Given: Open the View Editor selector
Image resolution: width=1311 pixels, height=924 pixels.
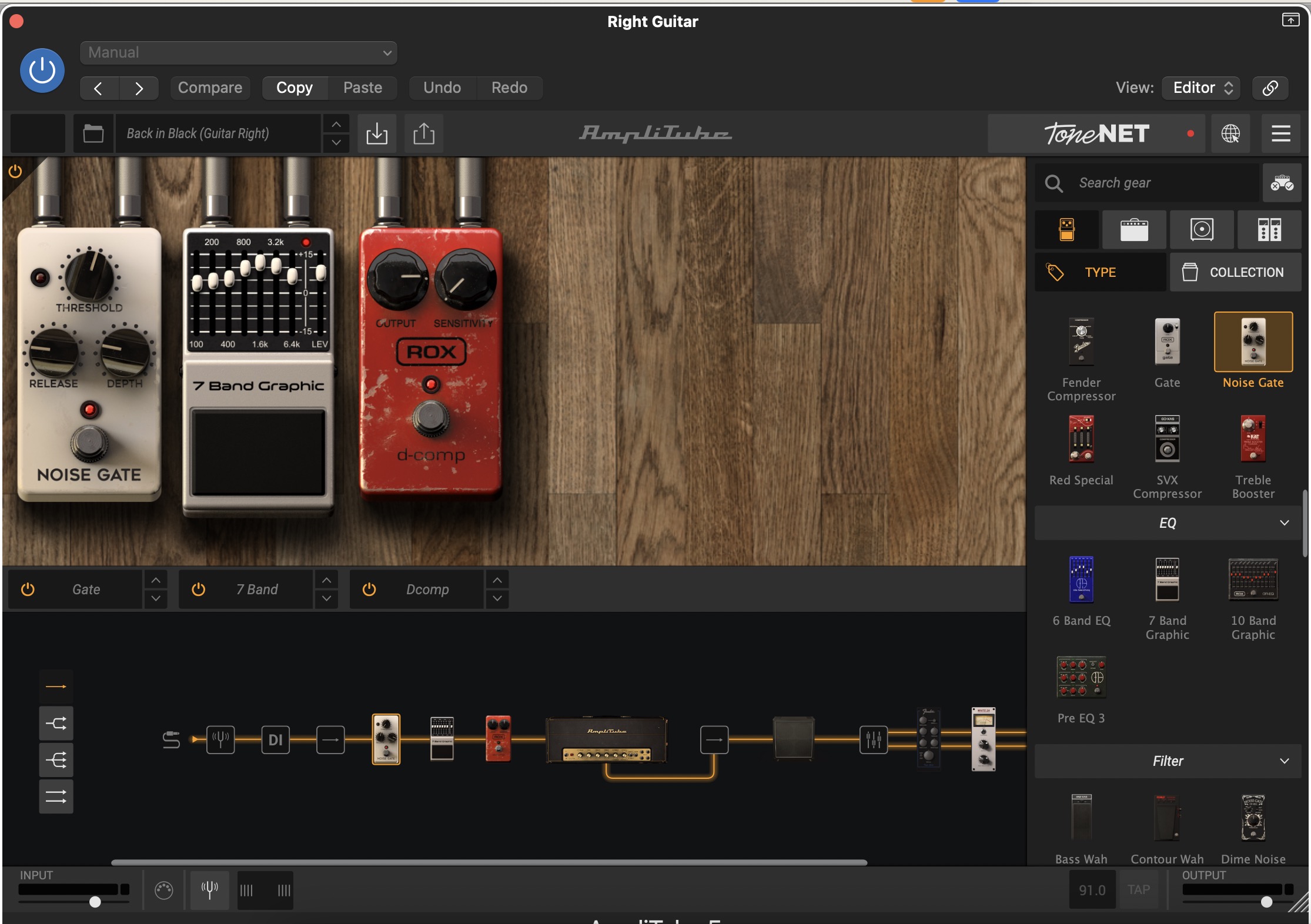Looking at the screenshot, I should click(1201, 88).
